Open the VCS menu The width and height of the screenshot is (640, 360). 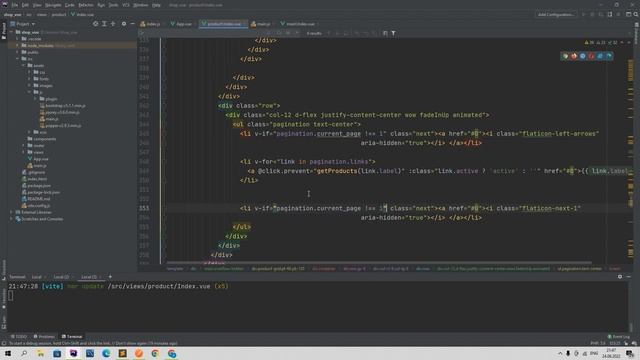126,5
